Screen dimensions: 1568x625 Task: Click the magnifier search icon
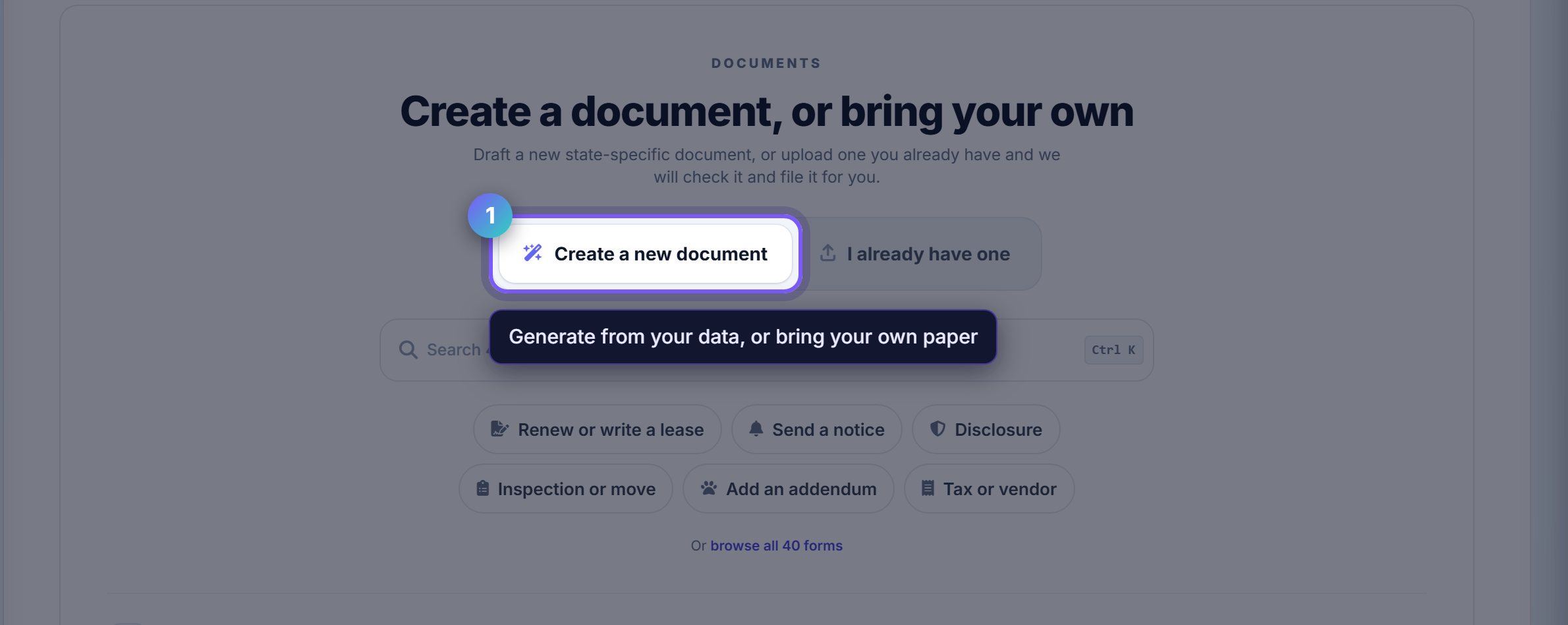(x=408, y=349)
